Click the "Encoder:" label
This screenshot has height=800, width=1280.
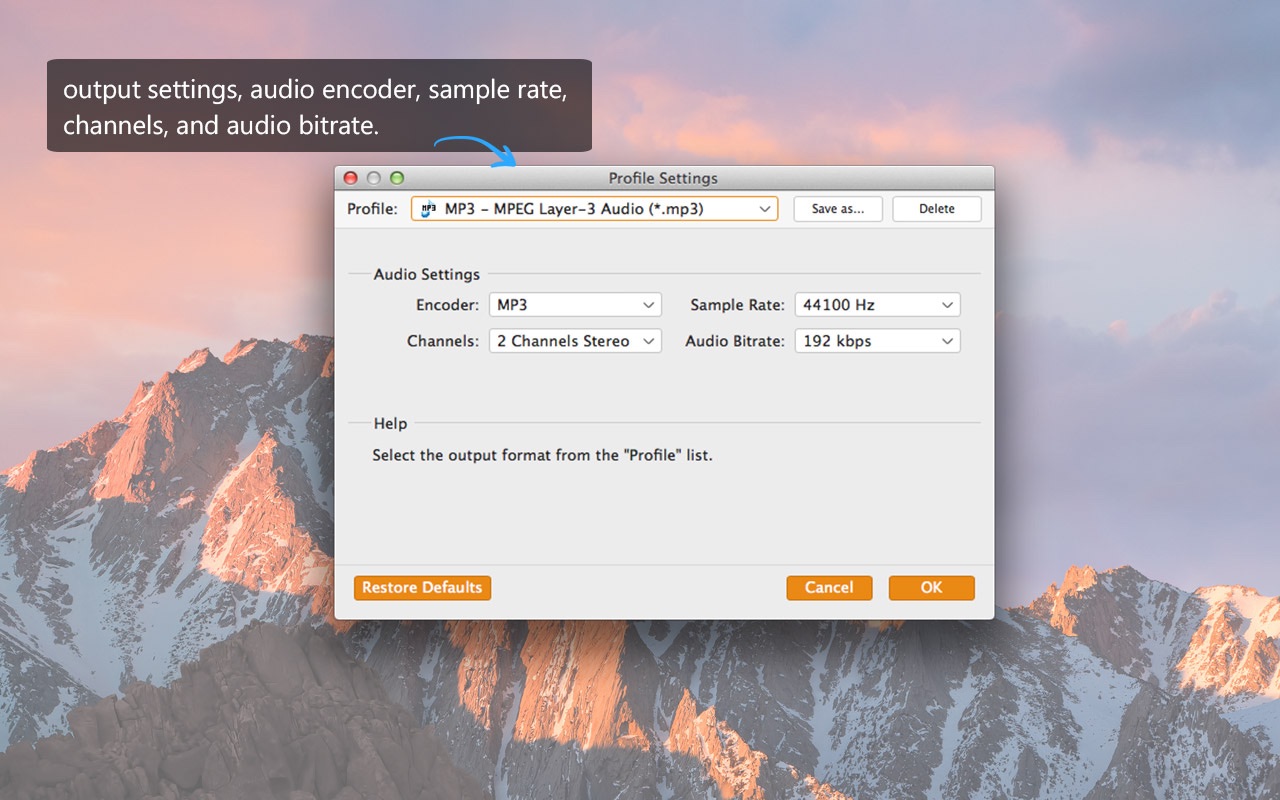click(x=448, y=305)
